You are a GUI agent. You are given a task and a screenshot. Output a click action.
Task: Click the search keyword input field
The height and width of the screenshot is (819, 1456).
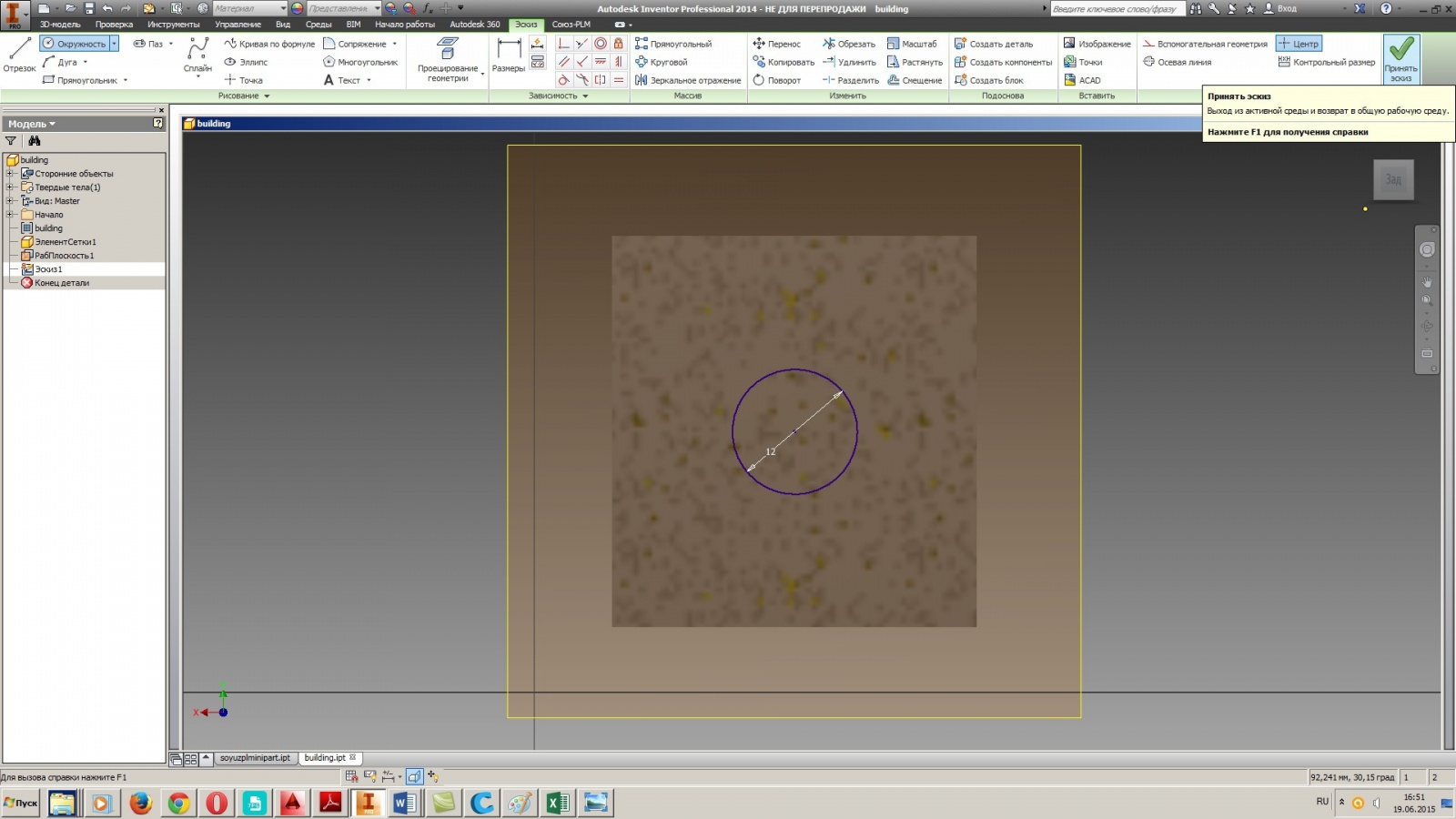click(x=1117, y=8)
